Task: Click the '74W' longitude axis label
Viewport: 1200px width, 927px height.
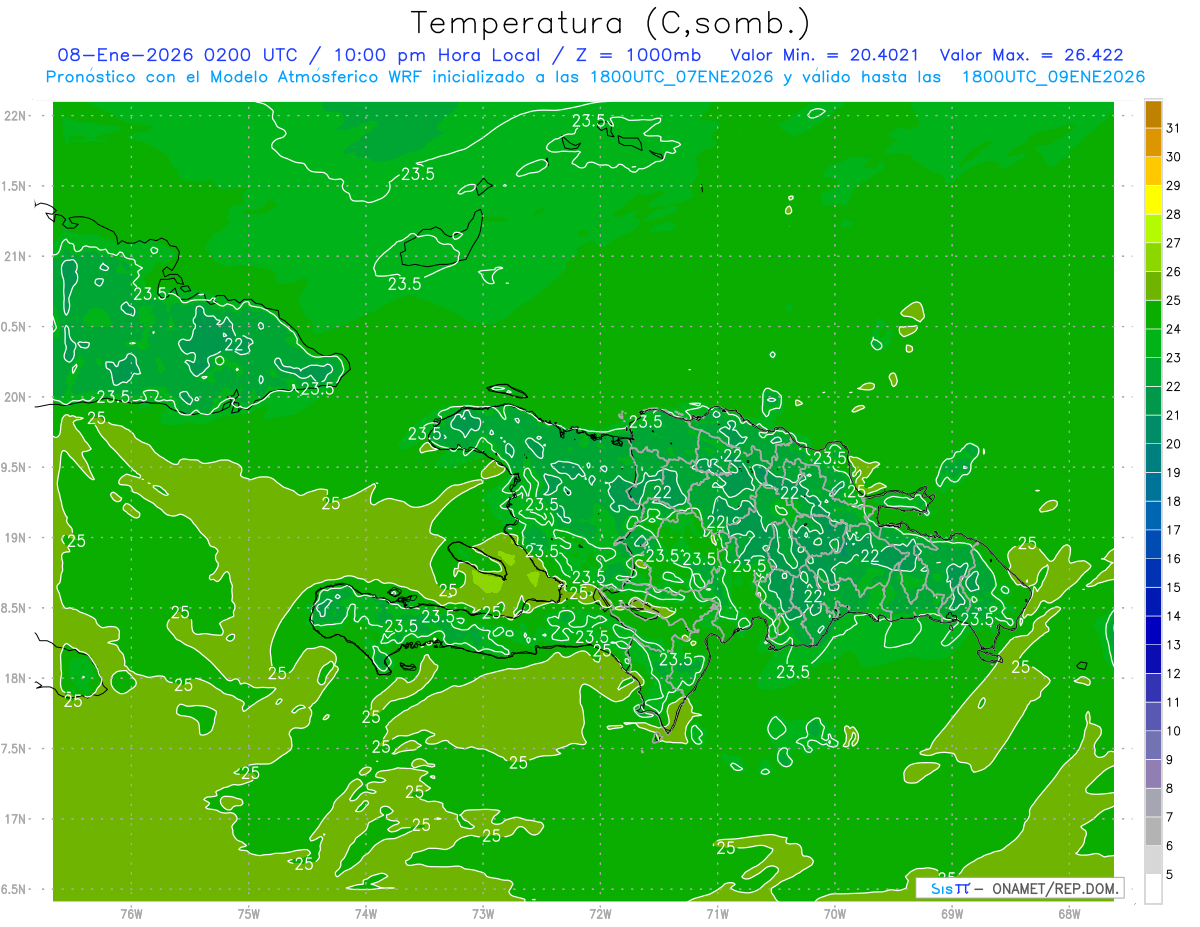Action: [365, 915]
